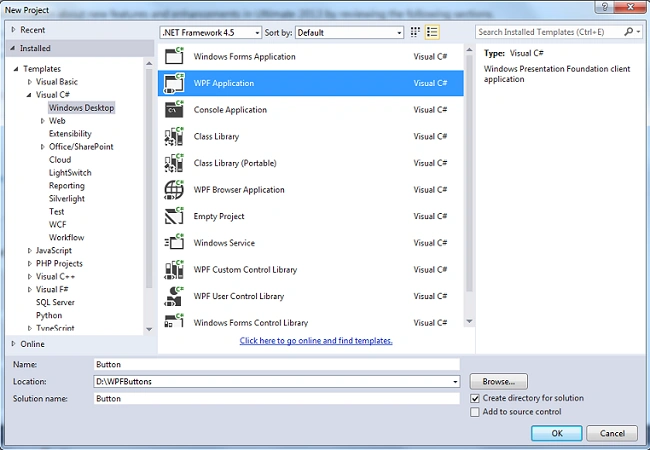The height and width of the screenshot is (450, 650).
Task: Click the Windows Forms Control Library icon
Action: (x=174, y=321)
